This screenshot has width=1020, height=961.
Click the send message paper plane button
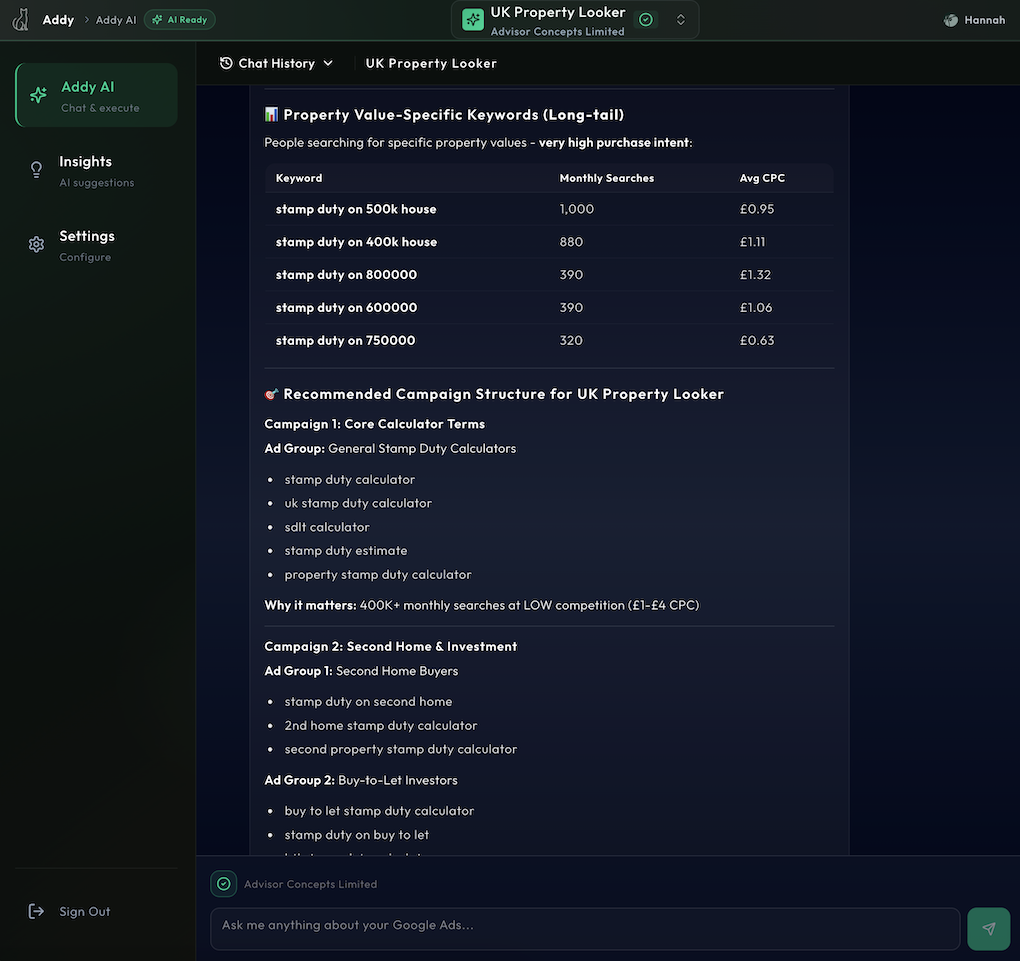(989, 929)
